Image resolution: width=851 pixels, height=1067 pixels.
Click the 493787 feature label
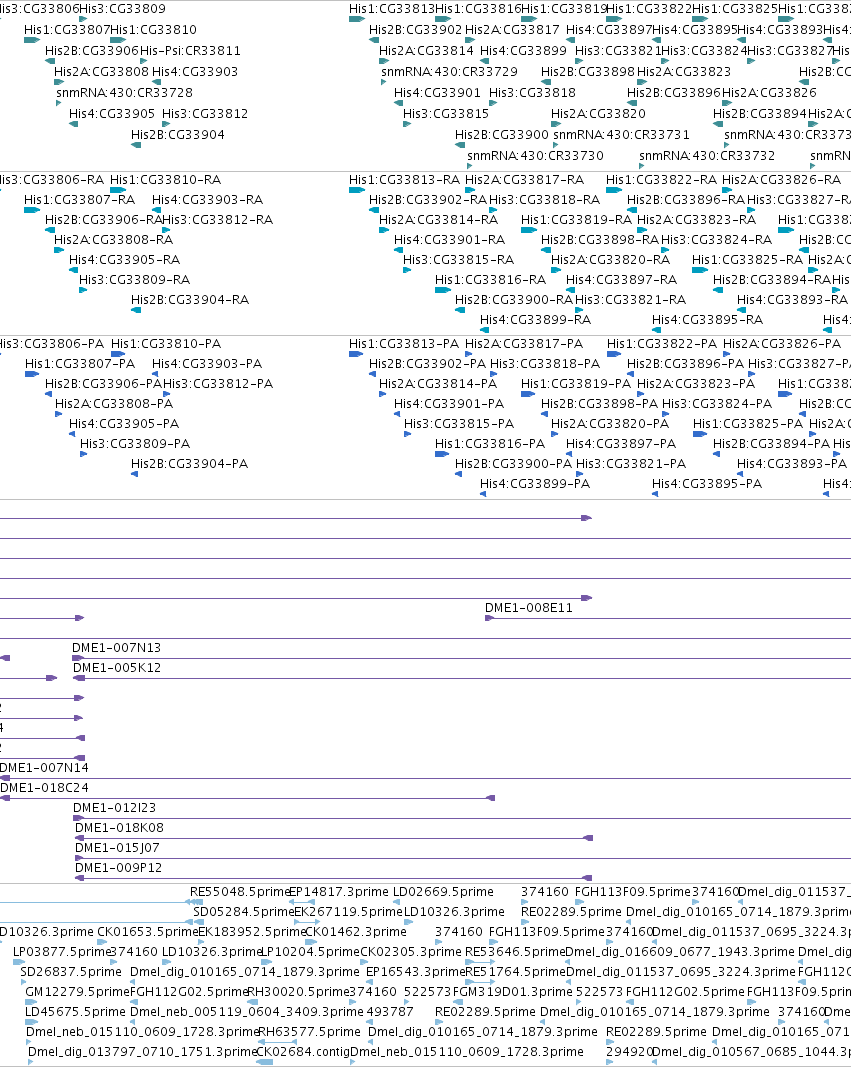(x=390, y=1013)
